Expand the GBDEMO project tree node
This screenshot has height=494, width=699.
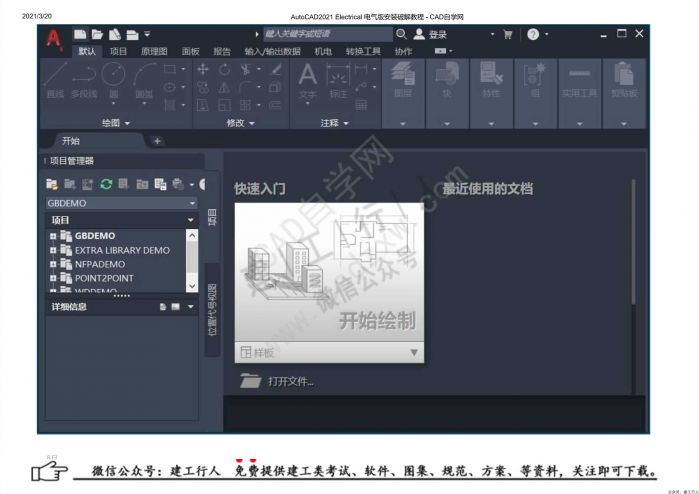point(53,236)
